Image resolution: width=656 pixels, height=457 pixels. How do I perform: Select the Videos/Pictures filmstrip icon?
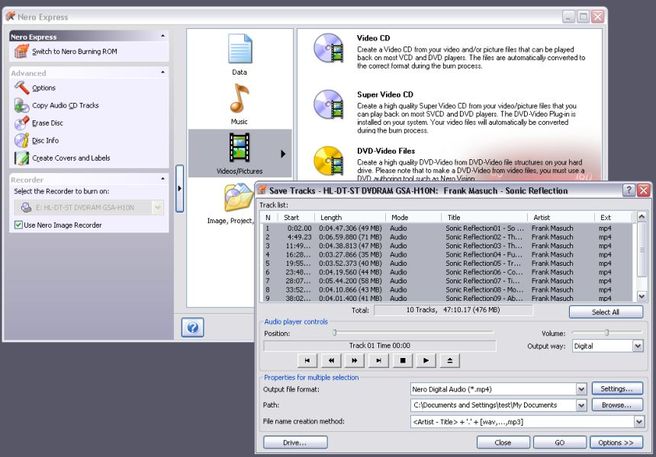(x=239, y=147)
